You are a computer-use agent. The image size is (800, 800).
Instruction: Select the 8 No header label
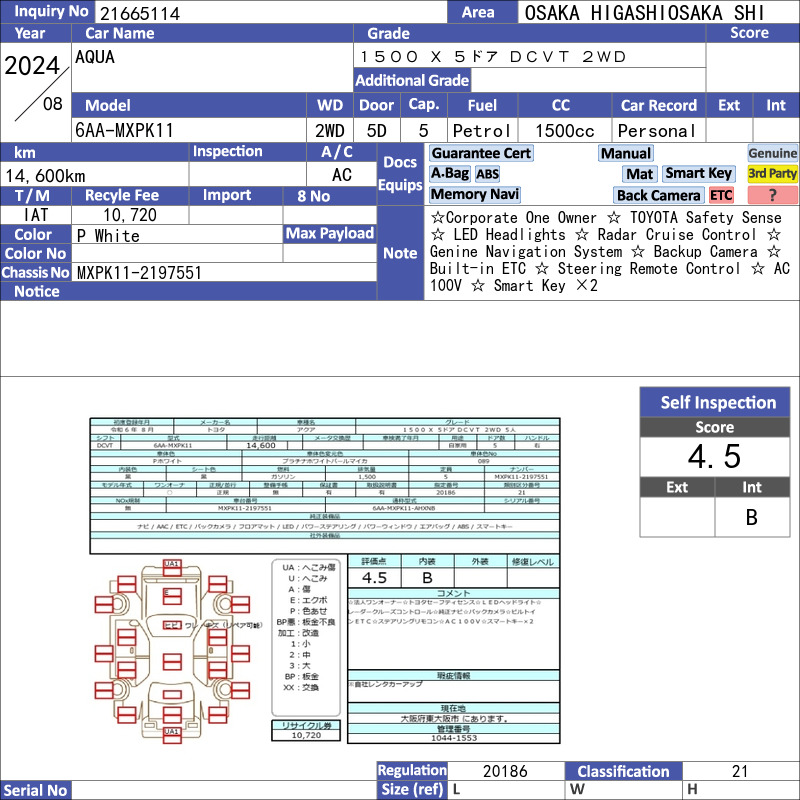[330, 196]
